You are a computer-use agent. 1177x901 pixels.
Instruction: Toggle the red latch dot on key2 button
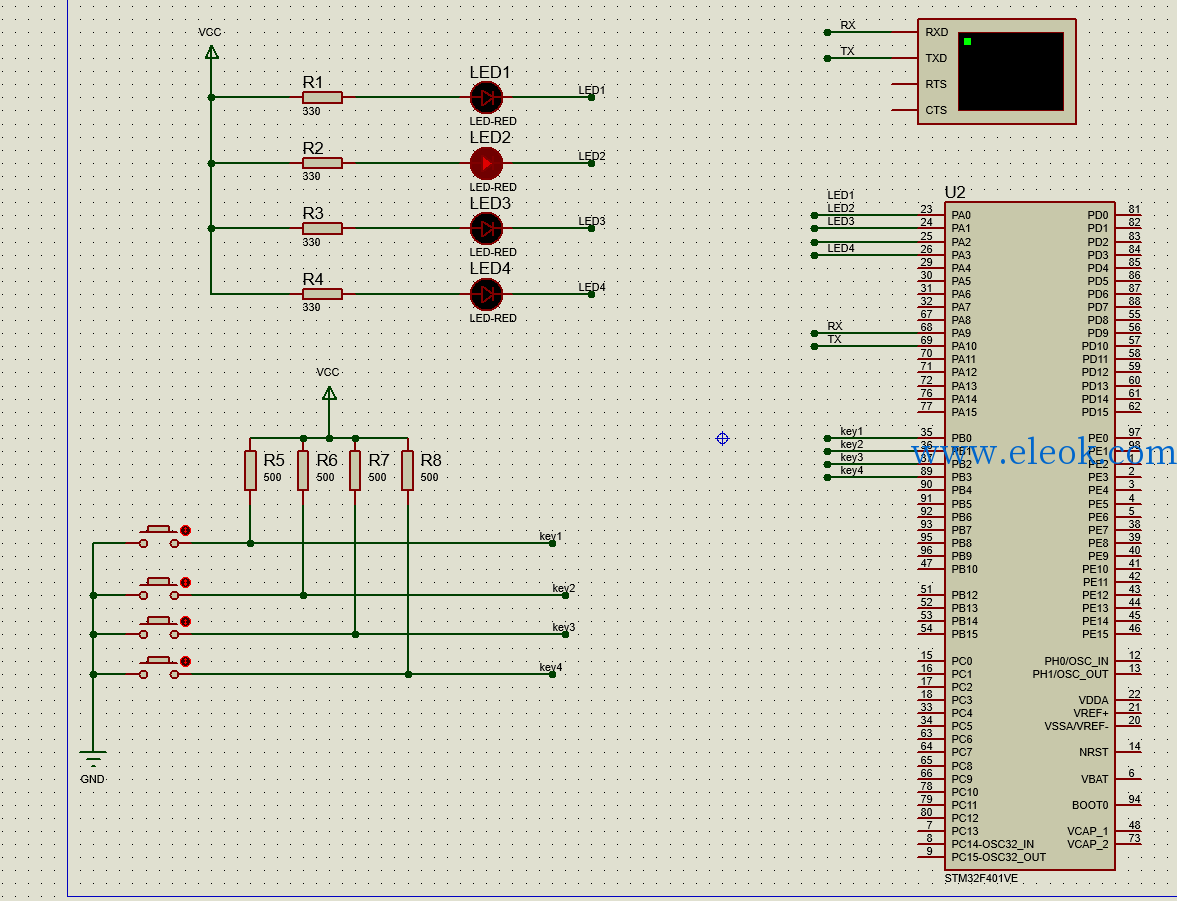click(x=185, y=583)
